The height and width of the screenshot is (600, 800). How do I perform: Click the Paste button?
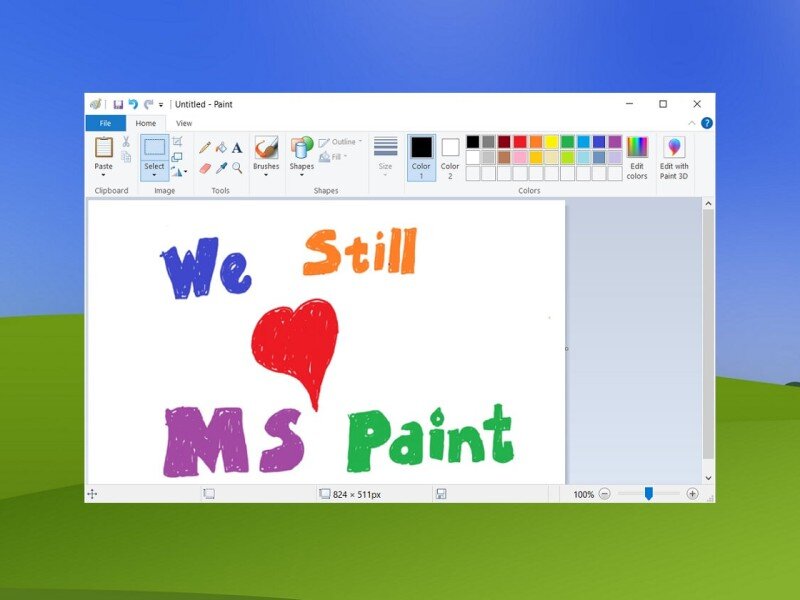tap(103, 150)
